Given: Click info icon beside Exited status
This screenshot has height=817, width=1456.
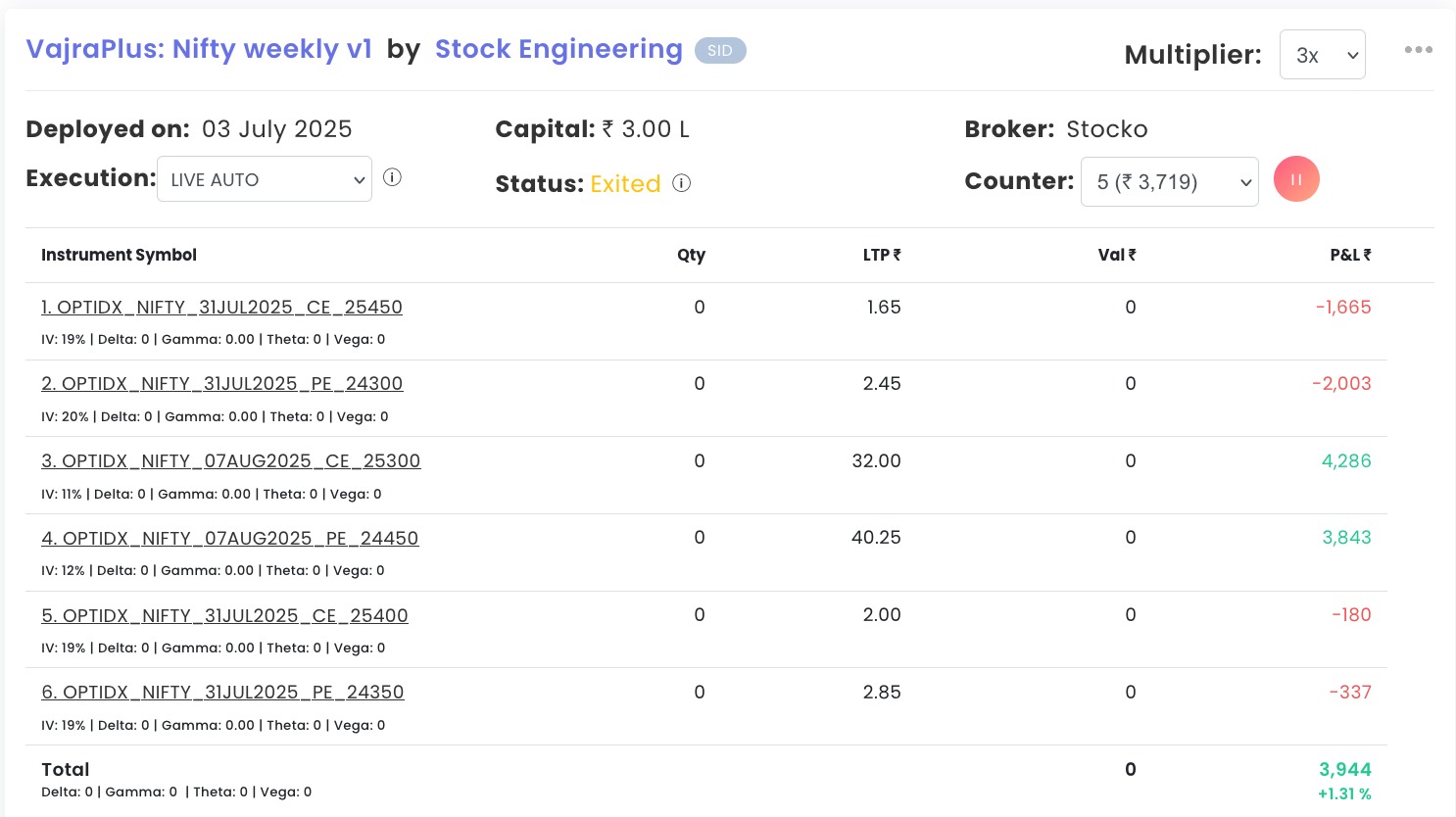Looking at the screenshot, I should (x=682, y=183).
